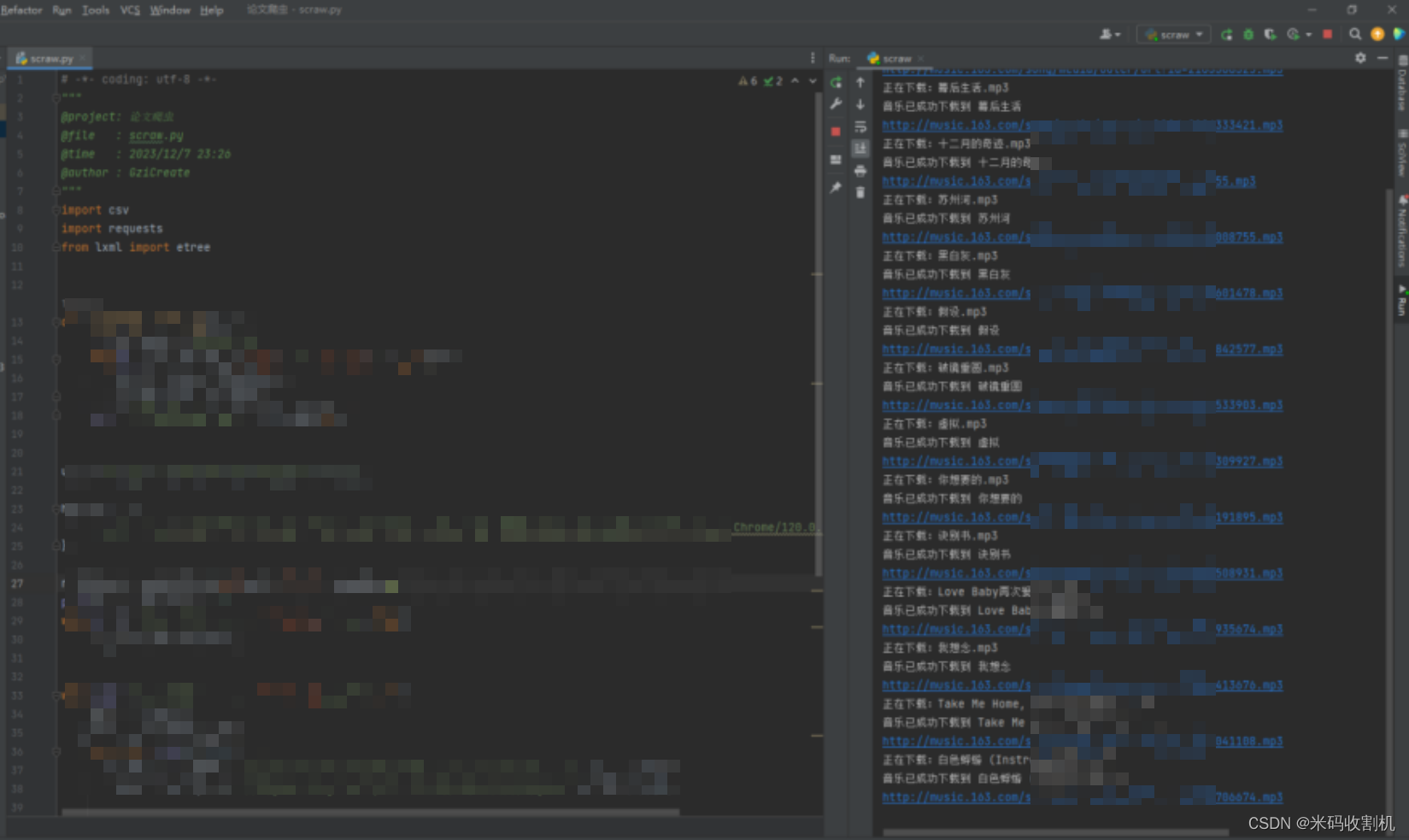
Task: Go to previous highlighted error arrow
Action: point(795,80)
